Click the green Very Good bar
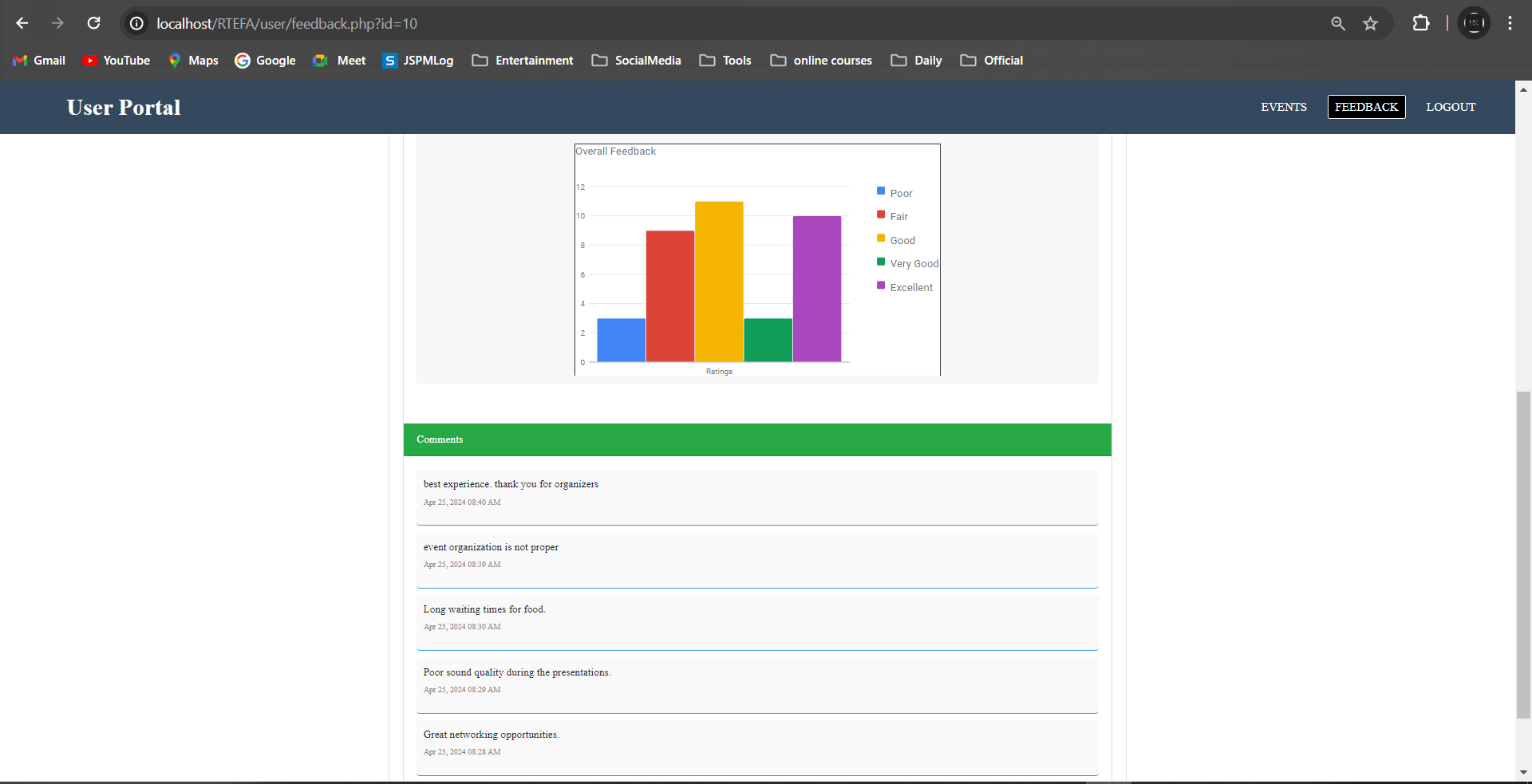The width and height of the screenshot is (1532, 784). [x=768, y=341]
